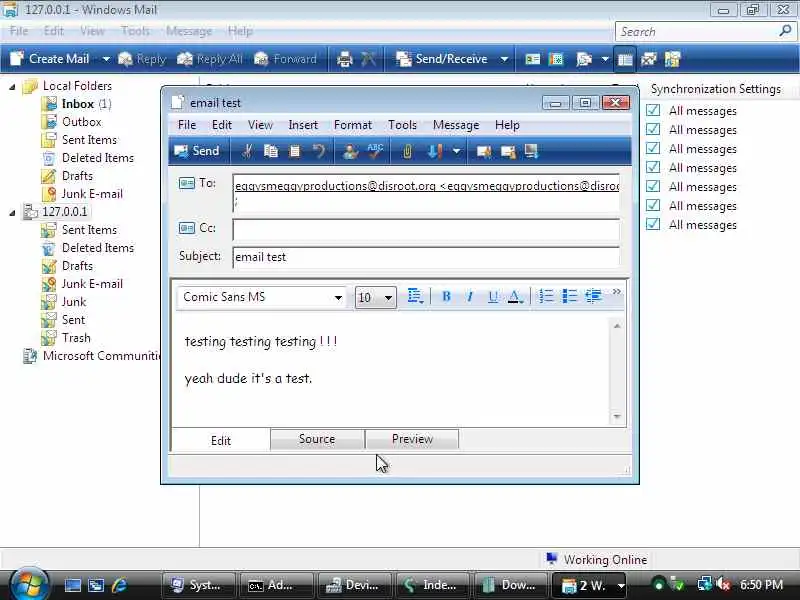Viewport: 800px width, 600px height.
Task: Collapse the Local Folders tree node
Action: coord(12,87)
